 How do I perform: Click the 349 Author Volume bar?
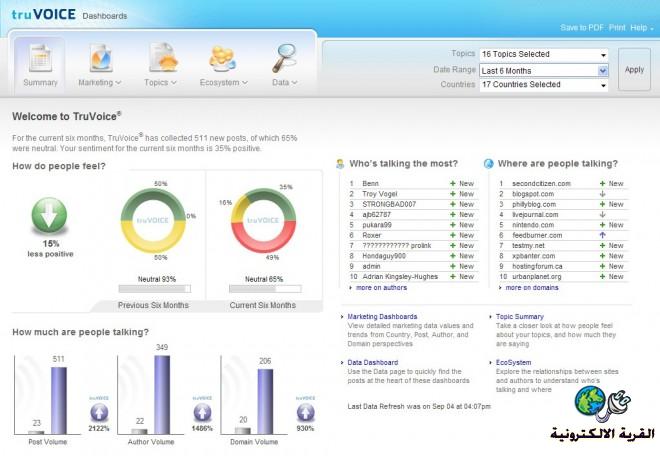tap(162, 395)
